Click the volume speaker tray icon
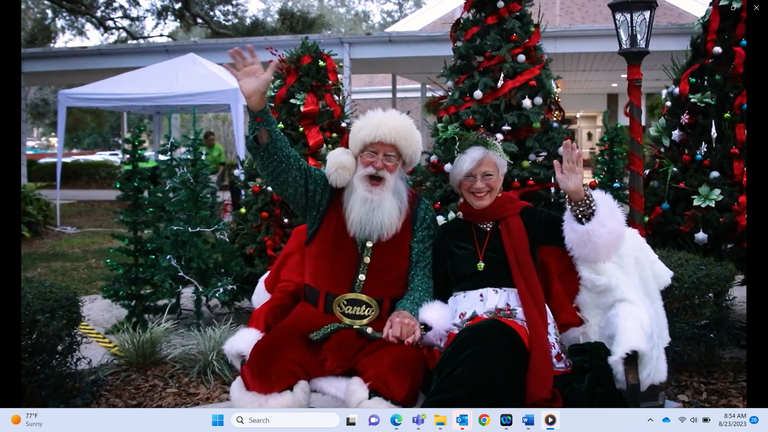 coord(694,420)
